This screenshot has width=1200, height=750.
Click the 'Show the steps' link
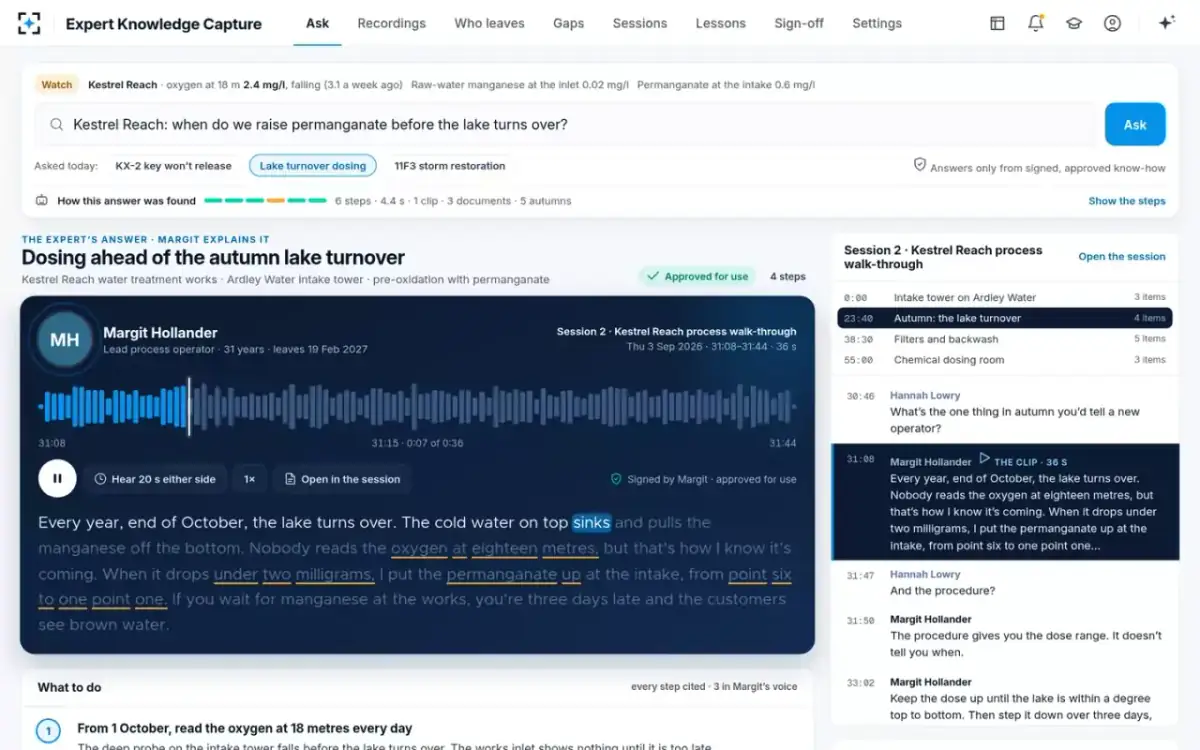[1127, 201]
